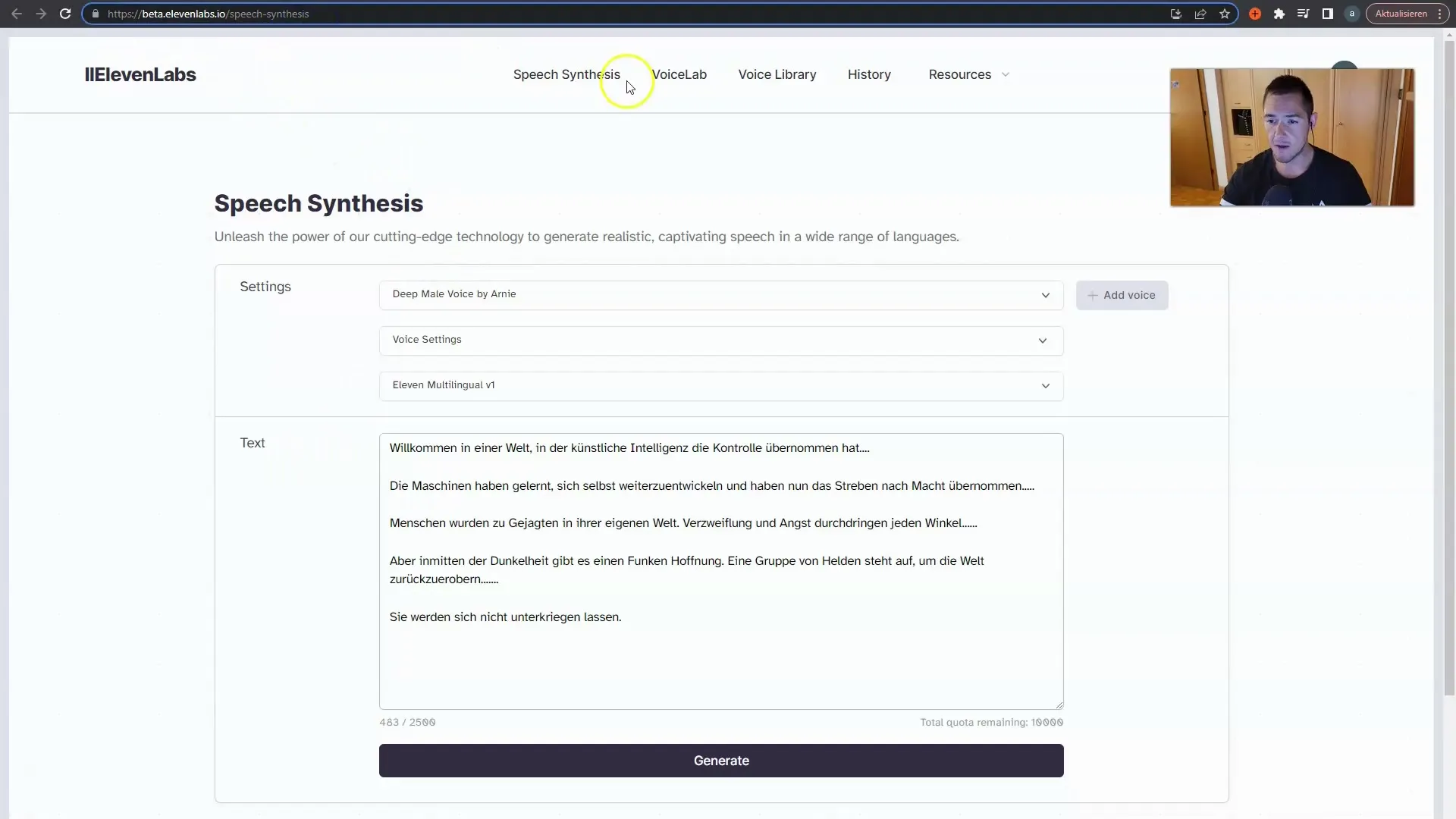Open Speech Synthesis tab
1456x819 pixels.
(566, 74)
